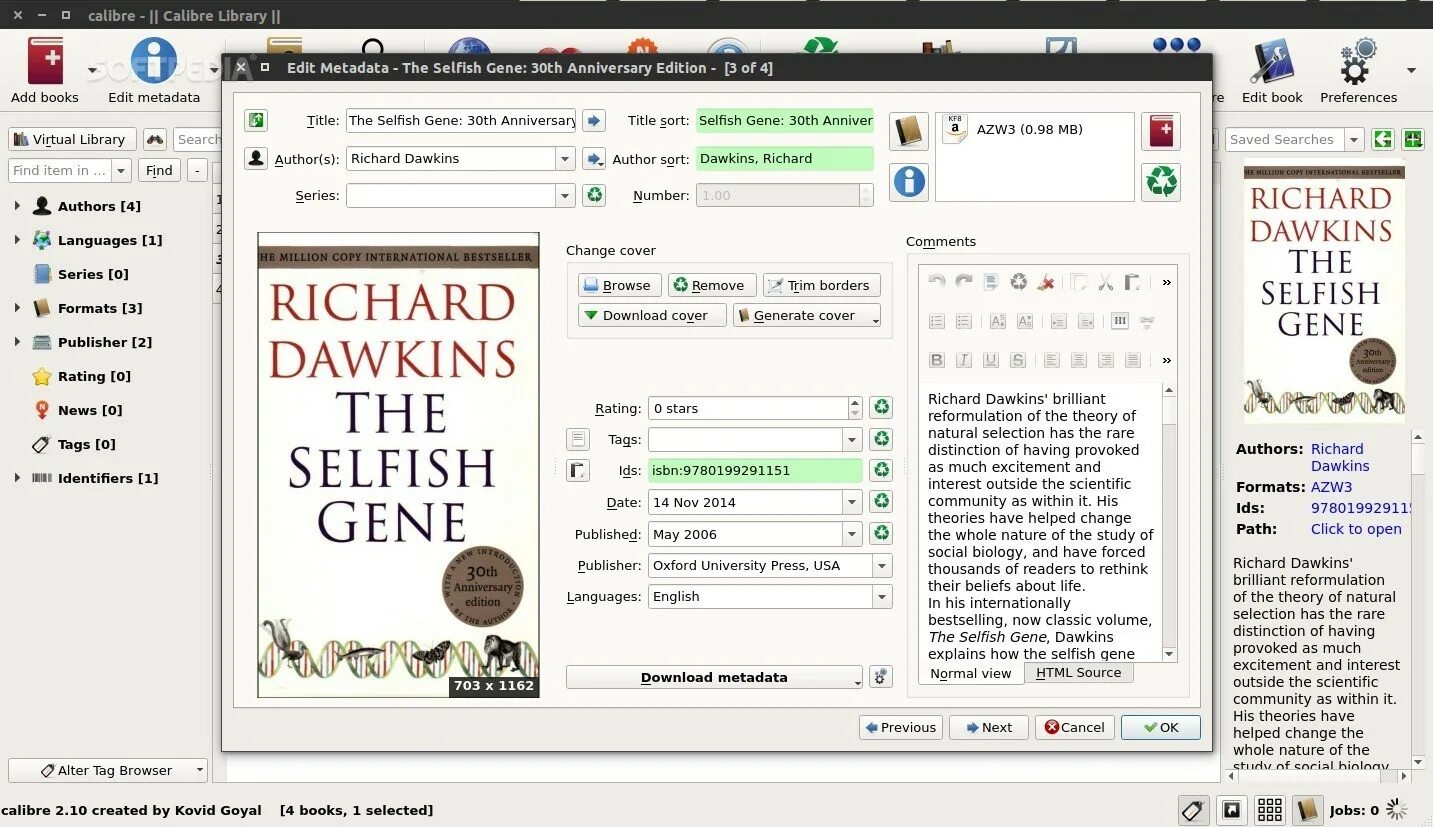1433x827 pixels.
Task: Clear the series field
Action: click(594, 195)
